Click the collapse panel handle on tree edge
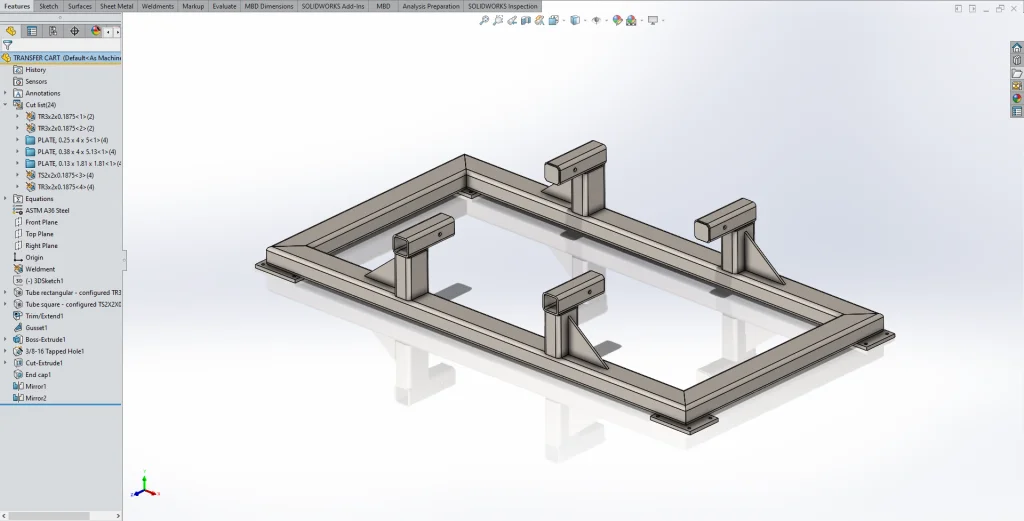This screenshot has width=1024, height=521. pyautogui.click(x=123, y=260)
